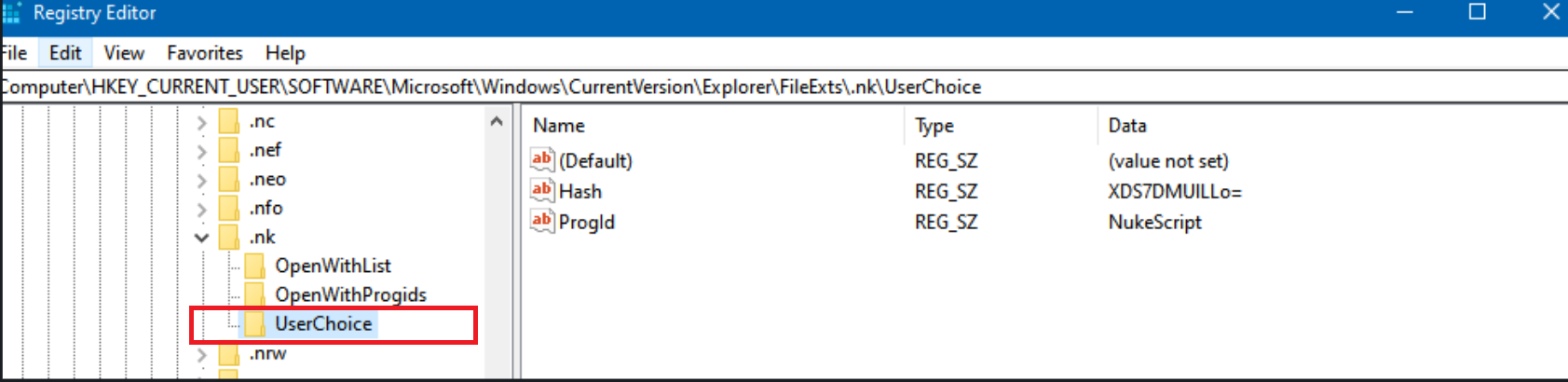1568x382 pixels.
Task: Click the tree scrollbar up arrow
Action: tap(497, 121)
